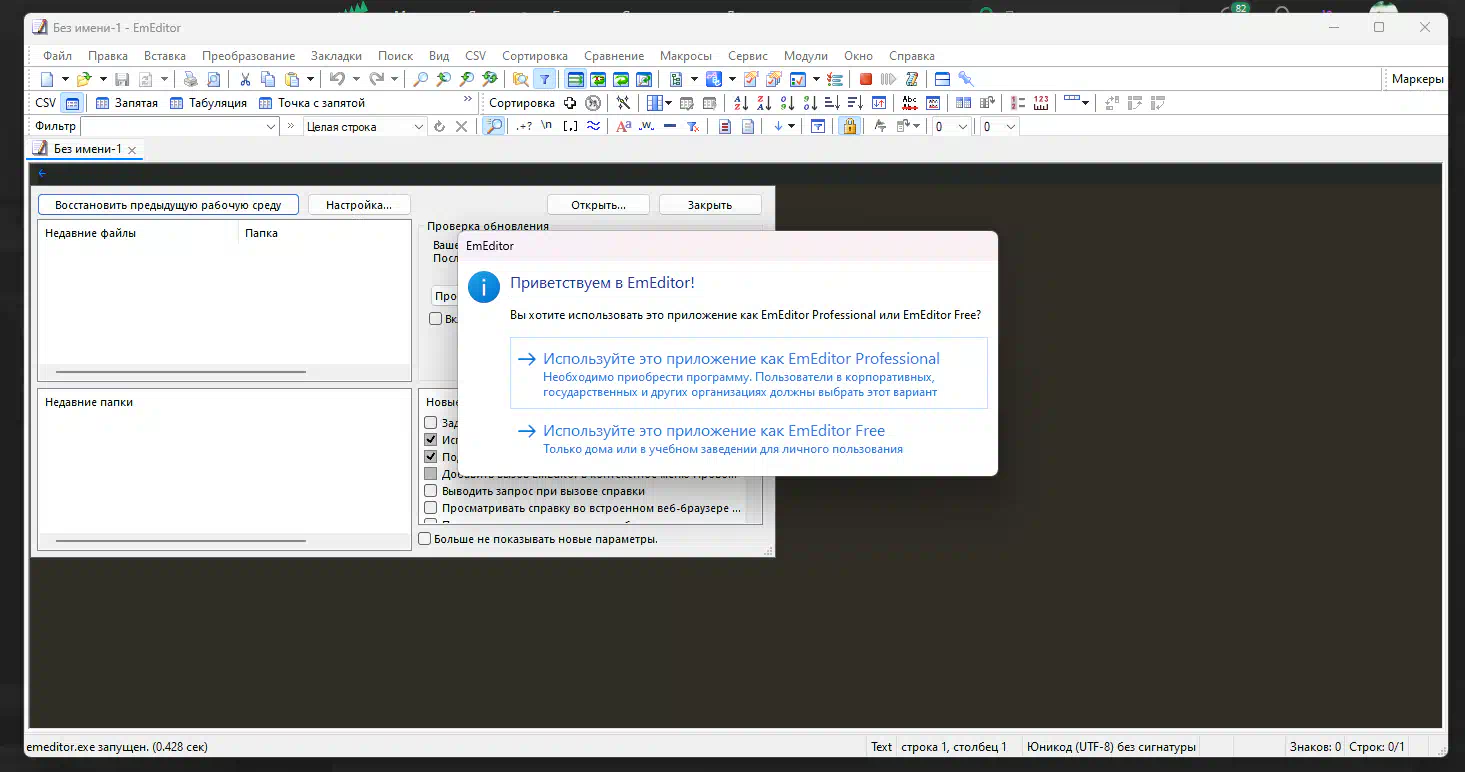Toggle the Match Case Aa filter icon
1465x772 pixels.
tap(623, 127)
